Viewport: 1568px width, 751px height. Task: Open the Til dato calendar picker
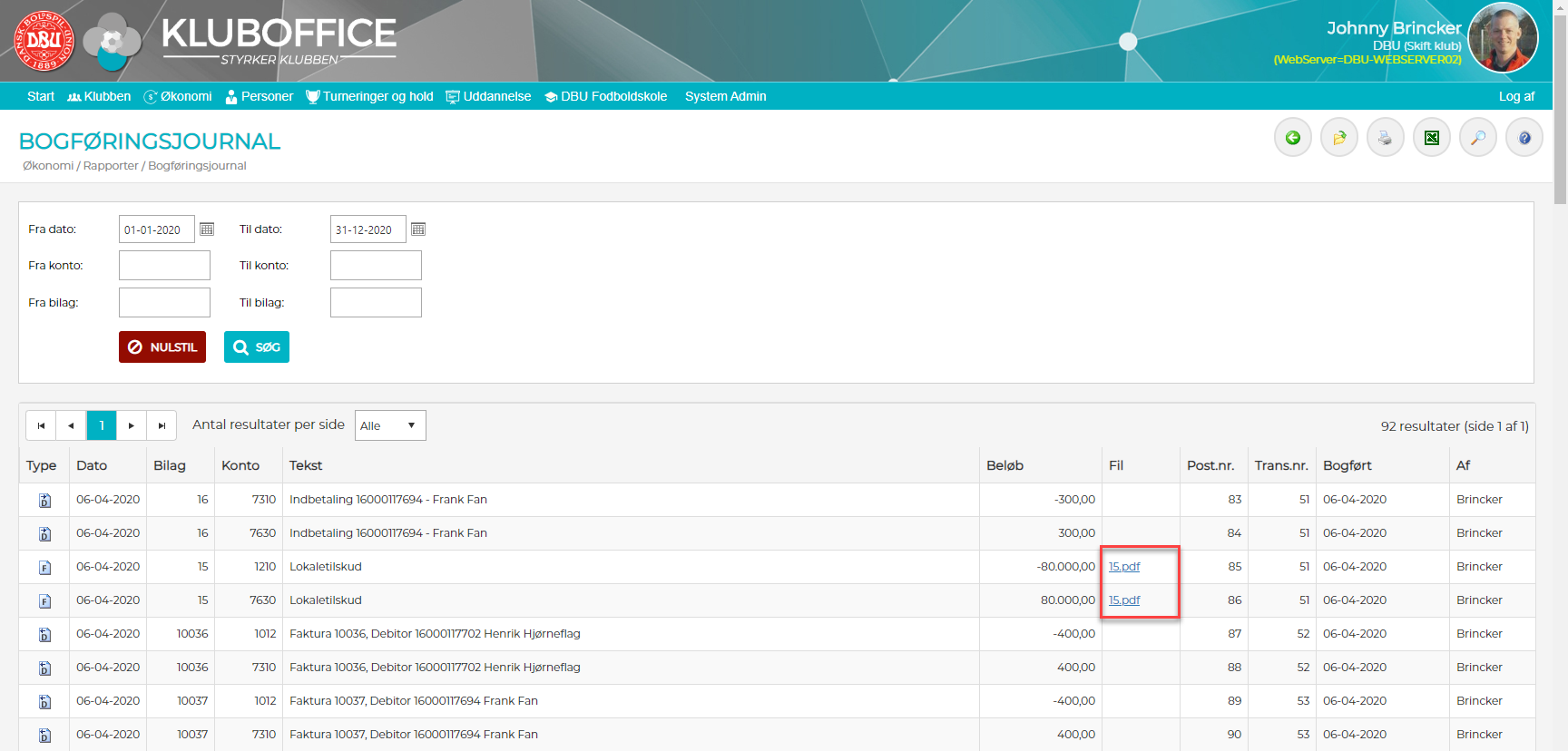point(418,229)
